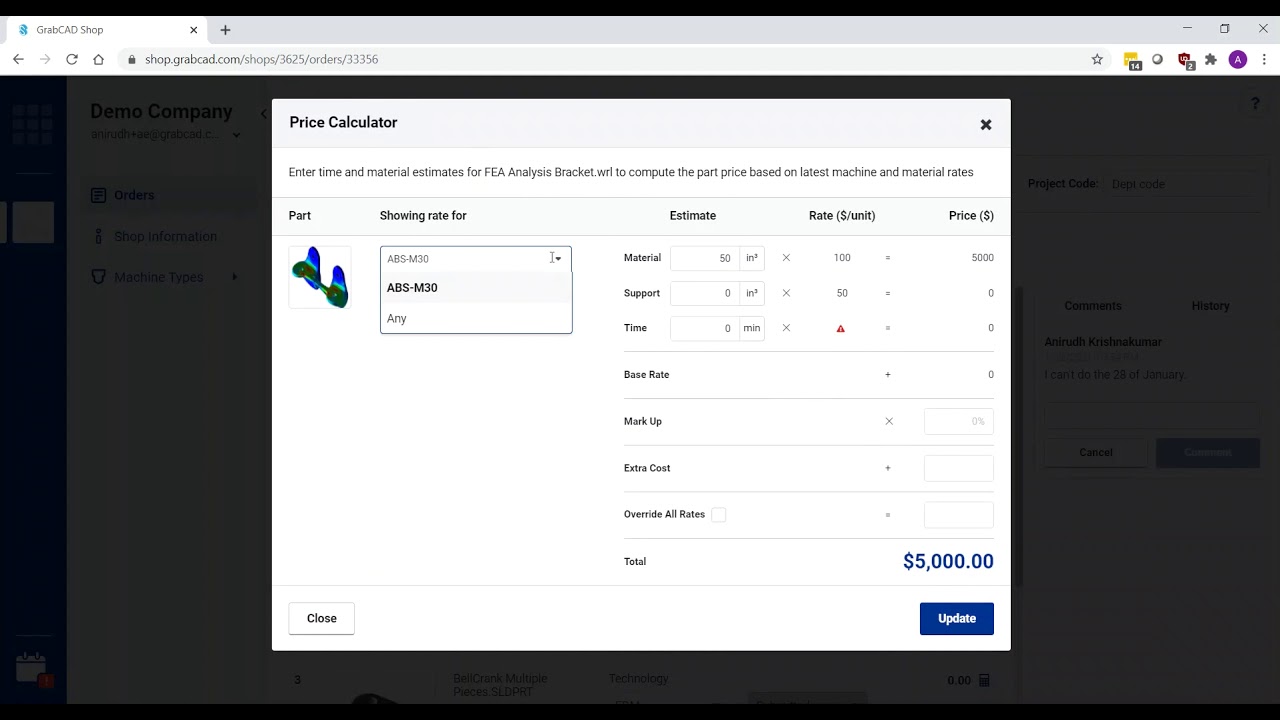Click the Cancel button under comments
The height and width of the screenshot is (720, 1280).
[1096, 452]
